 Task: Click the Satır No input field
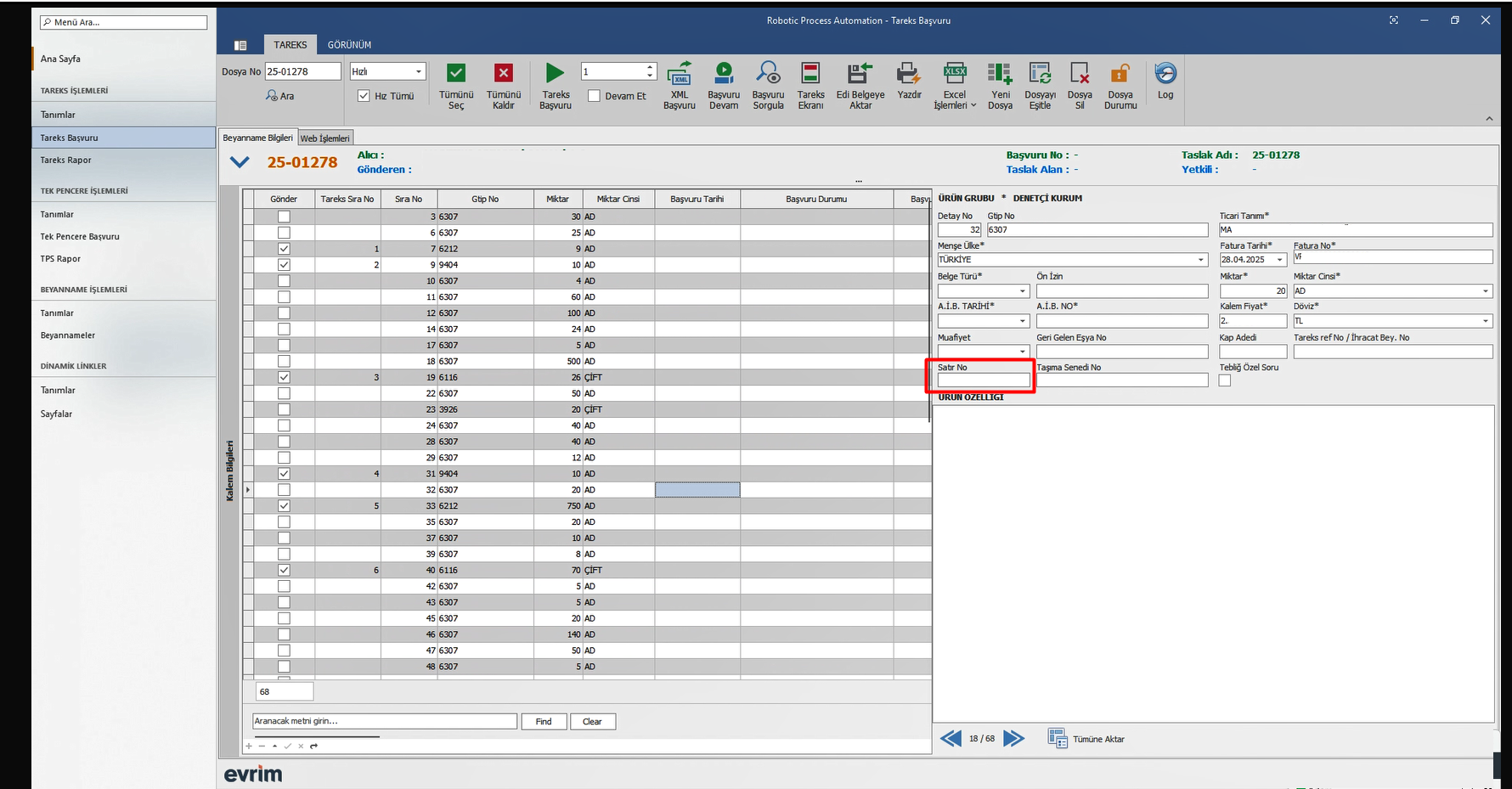pyautogui.click(x=984, y=380)
